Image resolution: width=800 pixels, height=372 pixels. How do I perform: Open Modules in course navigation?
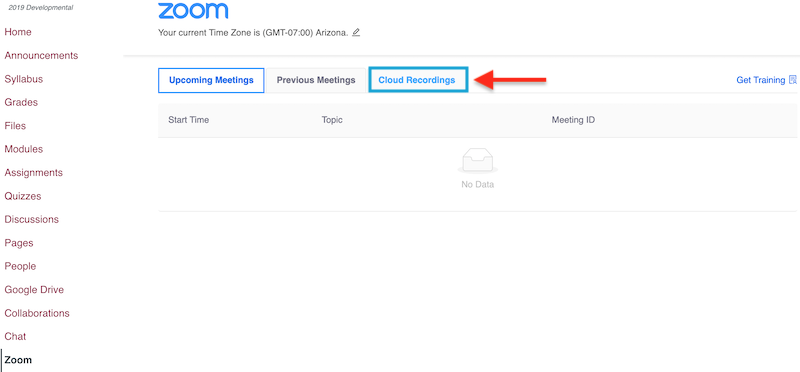click(x=23, y=150)
